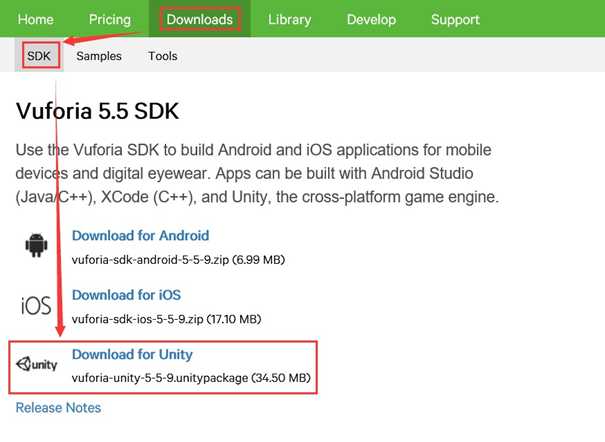Go to the Pricing page
This screenshot has width=605, height=442.
pyautogui.click(x=110, y=19)
